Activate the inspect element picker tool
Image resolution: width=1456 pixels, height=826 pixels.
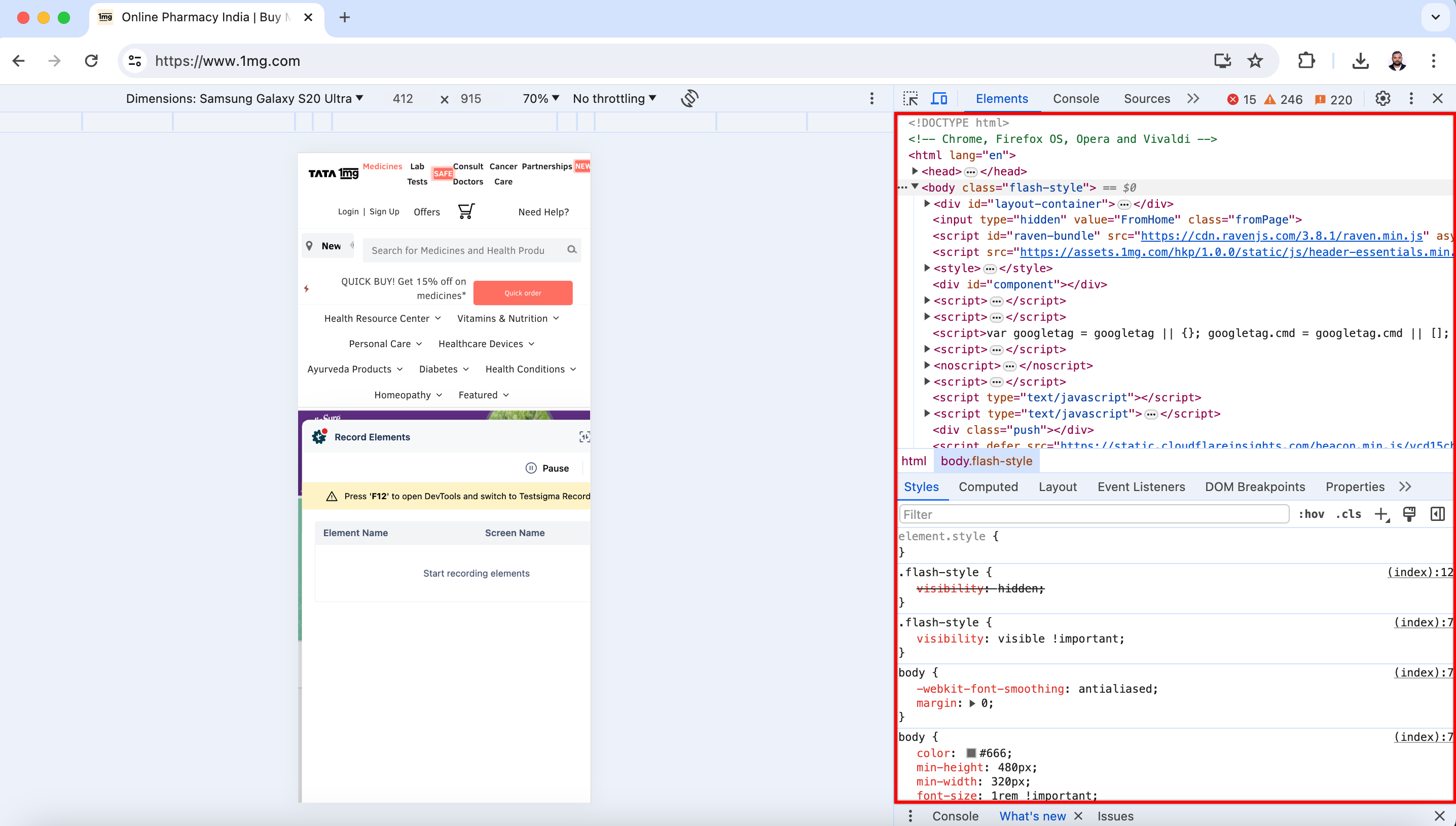click(x=911, y=99)
